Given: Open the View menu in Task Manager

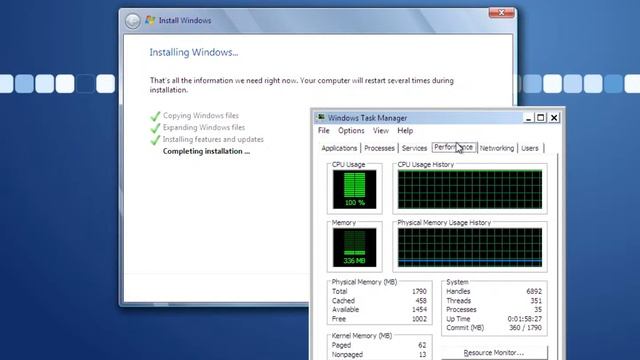Looking at the screenshot, I should [x=380, y=131].
